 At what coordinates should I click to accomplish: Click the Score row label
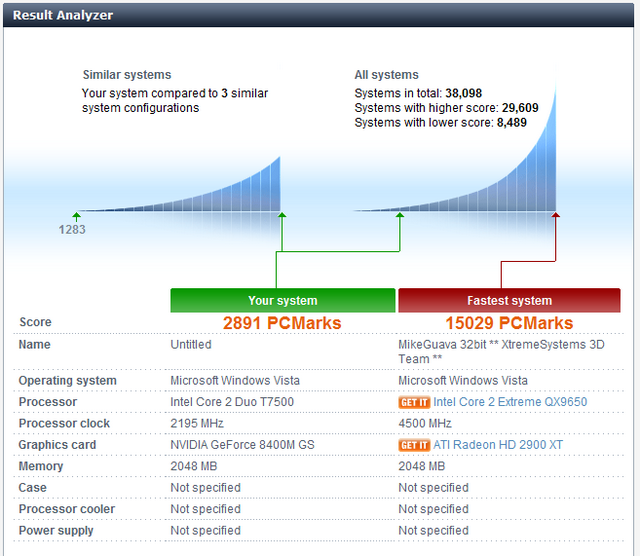[36, 322]
